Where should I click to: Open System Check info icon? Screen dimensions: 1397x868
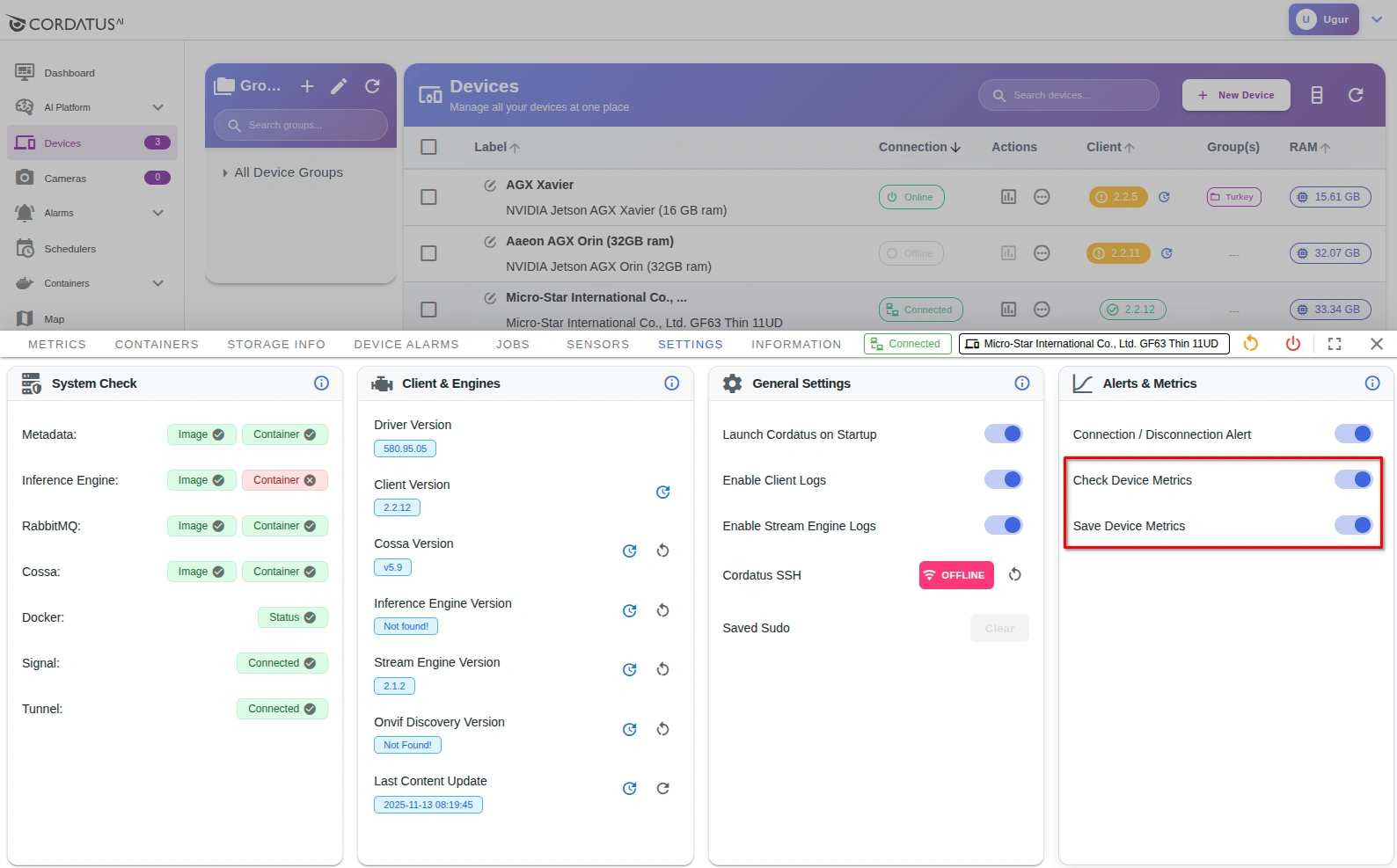pyautogui.click(x=321, y=383)
